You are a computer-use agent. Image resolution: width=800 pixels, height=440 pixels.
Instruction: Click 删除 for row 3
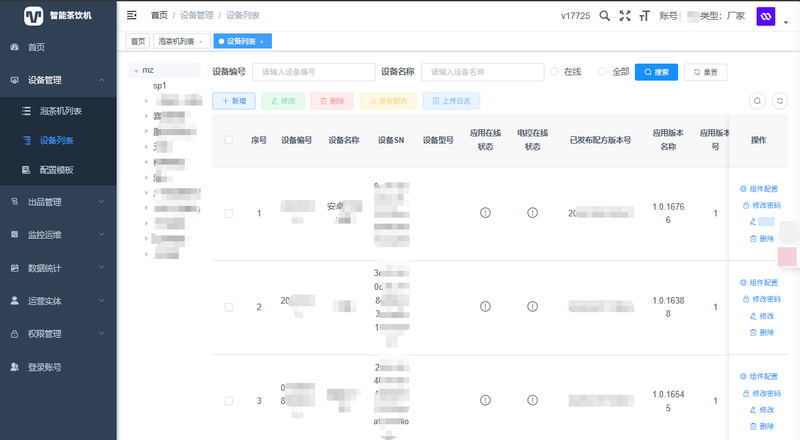click(762, 426)
